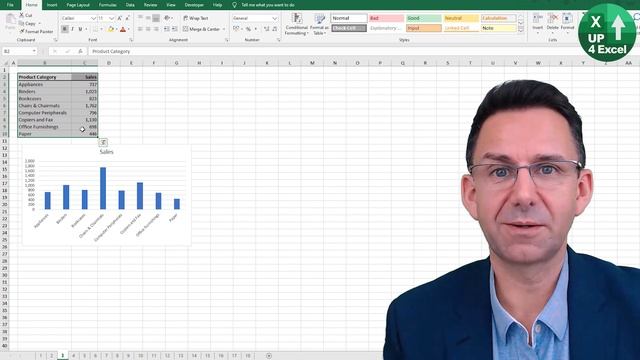Click the Orientation text-angle icon

pyautogui.click(x=167, y=18)
